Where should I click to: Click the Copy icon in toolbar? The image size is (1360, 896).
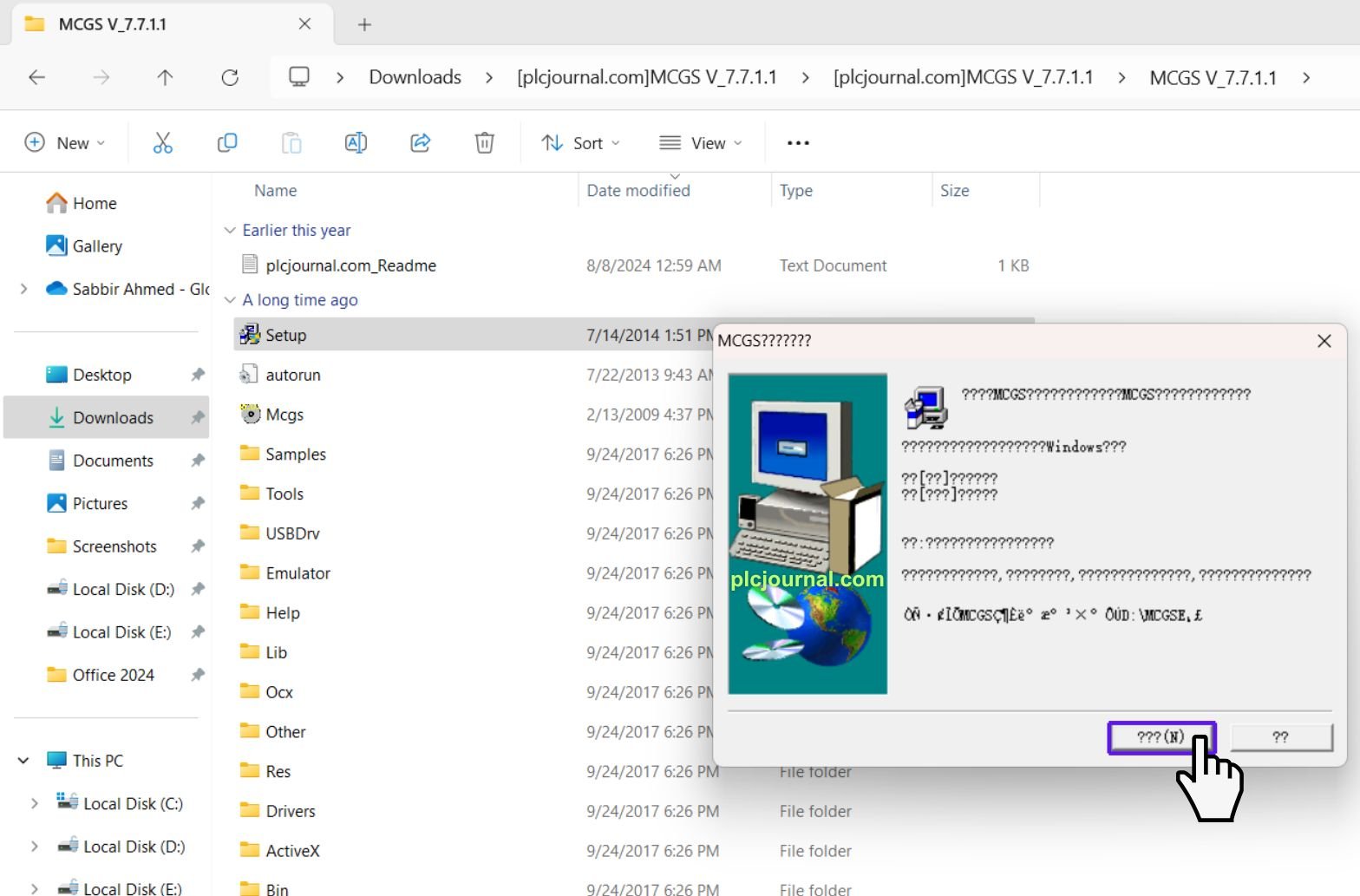[x=226, y=143]
